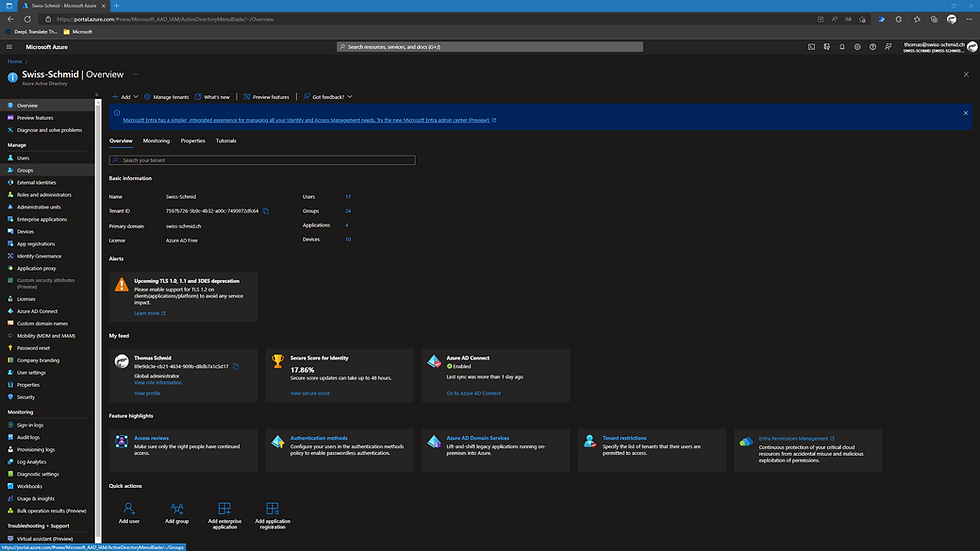Image resolution: width=980 pixels, height=551 pixels.
Task: Open the Azure portal hamburger menu
Action: point(9,47)
